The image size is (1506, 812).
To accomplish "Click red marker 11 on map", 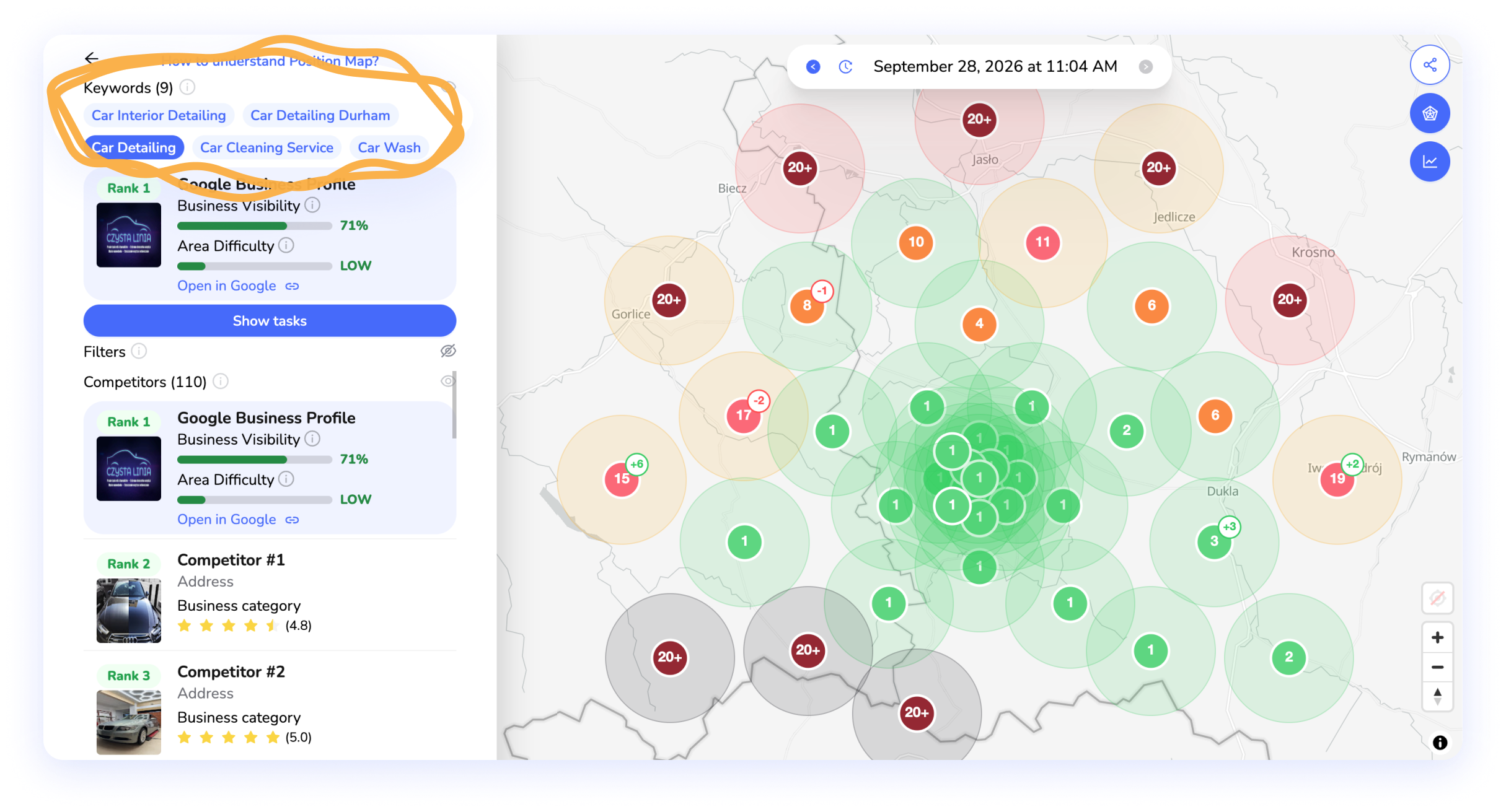I will pos(1042,242).
